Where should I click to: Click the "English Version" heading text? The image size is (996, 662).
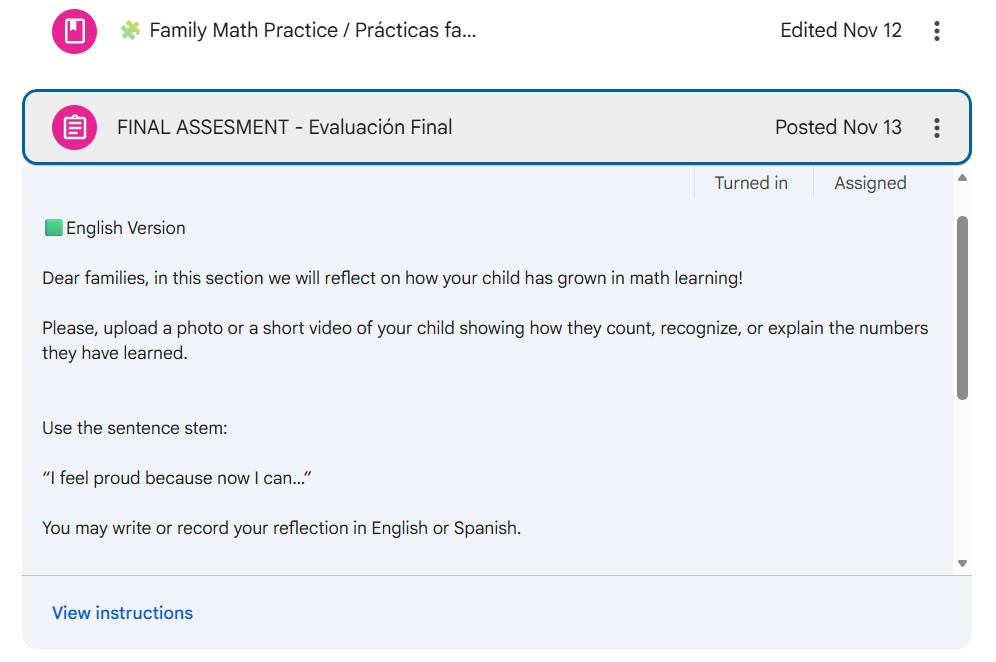[x=126, y=228]
